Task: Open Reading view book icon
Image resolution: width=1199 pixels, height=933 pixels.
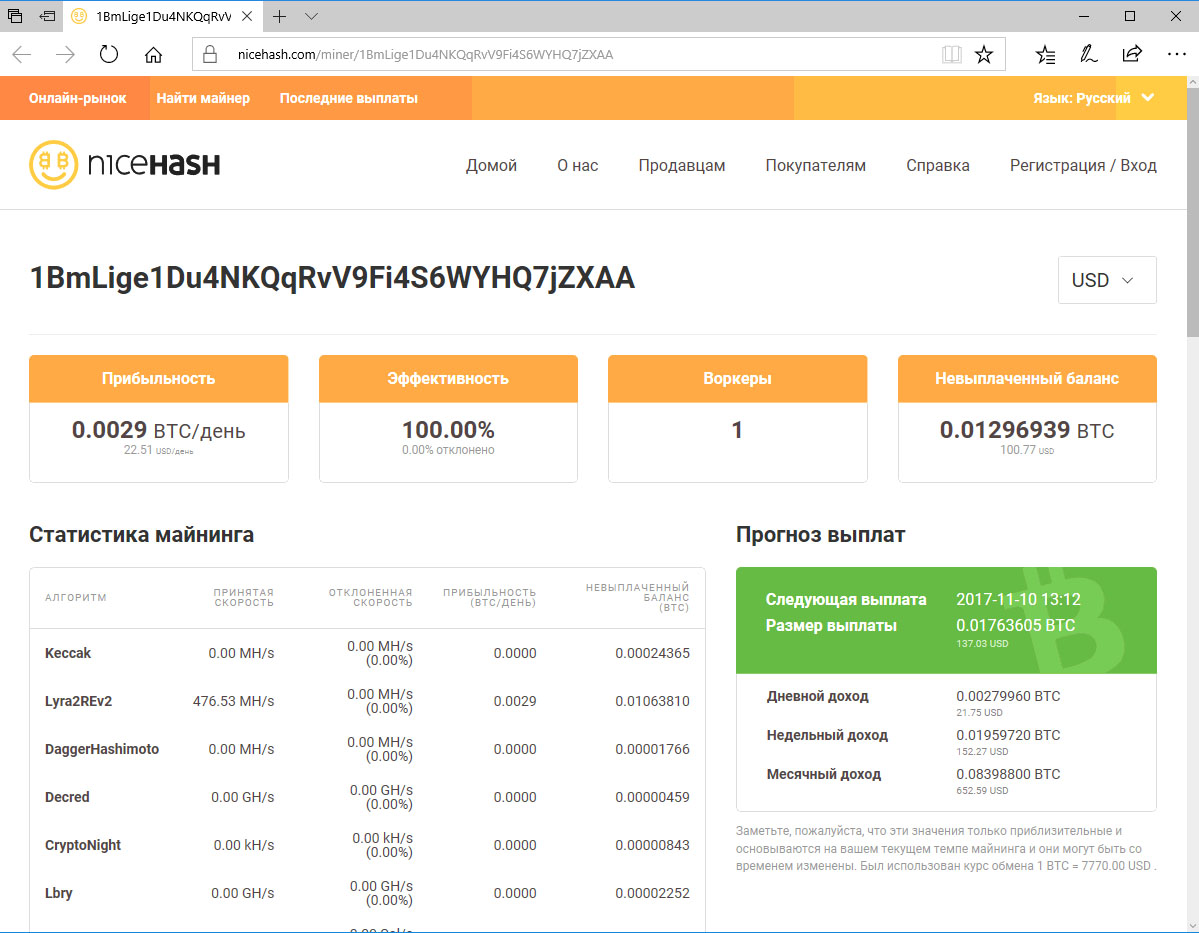Action: pos(952,54)
